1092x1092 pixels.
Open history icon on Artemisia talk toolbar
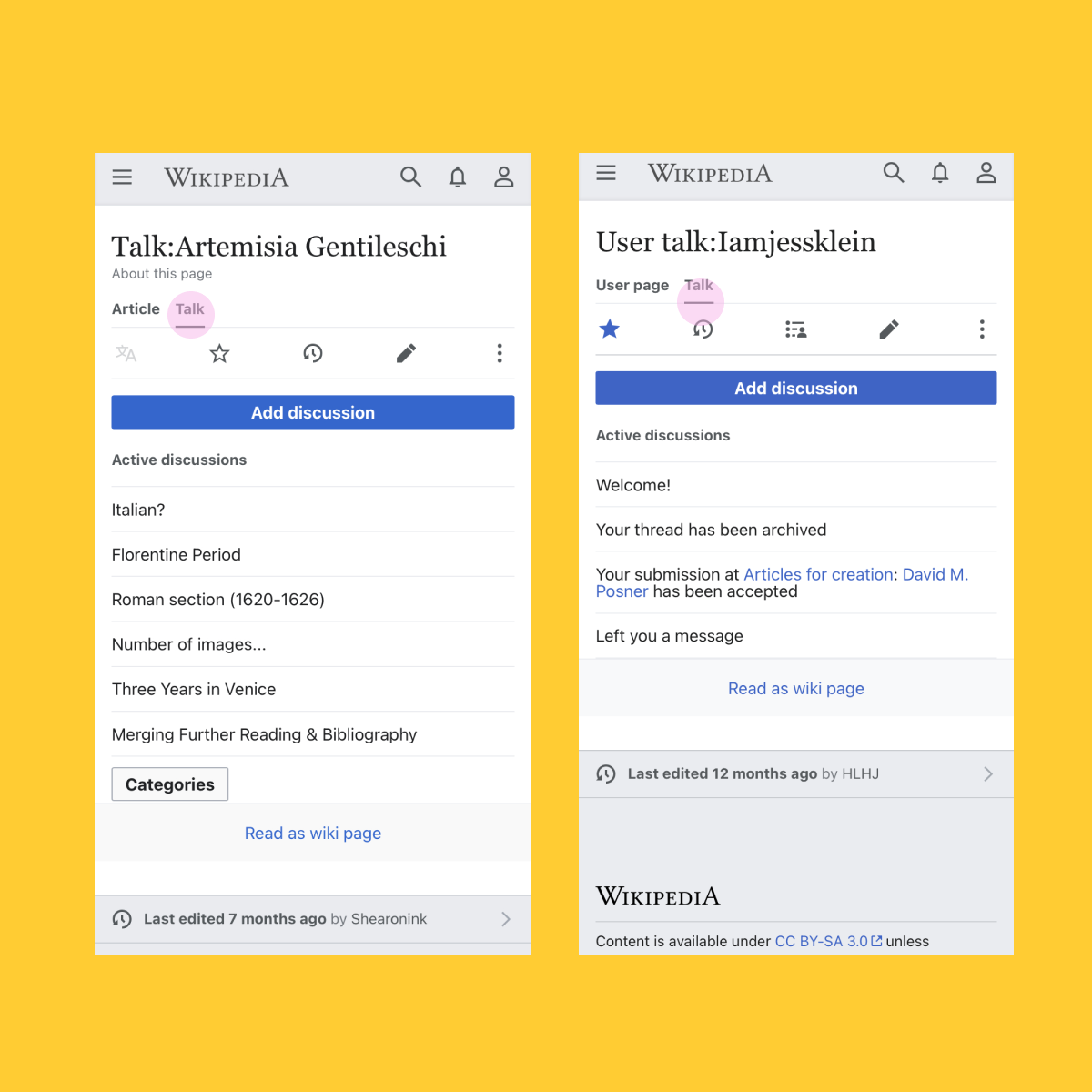313,353
